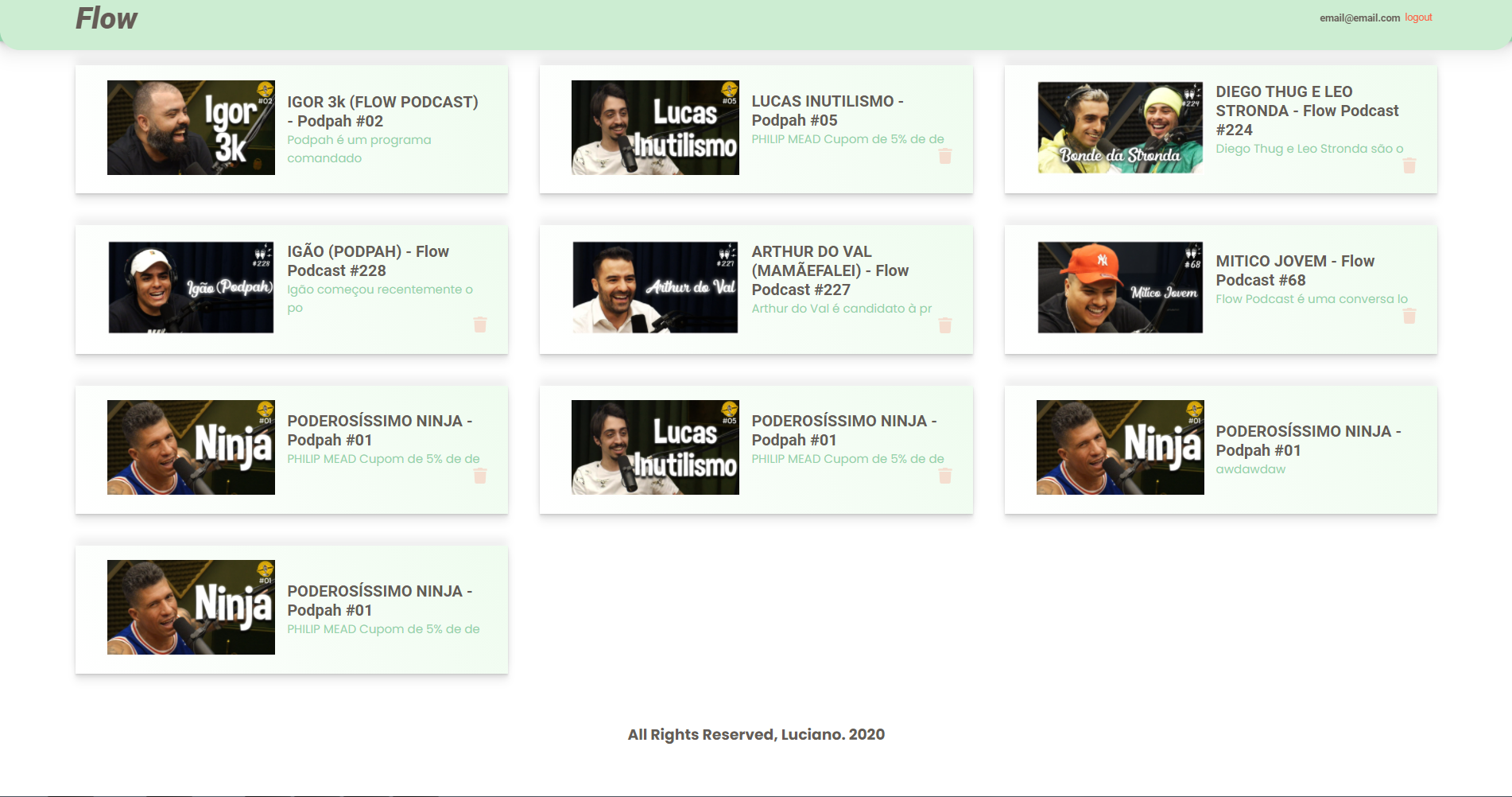The width and height of the screenshot is (1512, 797).
Task: Open Poderosíssimo Ninja title above 'awdawdaw'
Action: pyautogui.click(x=1308, y=441)
